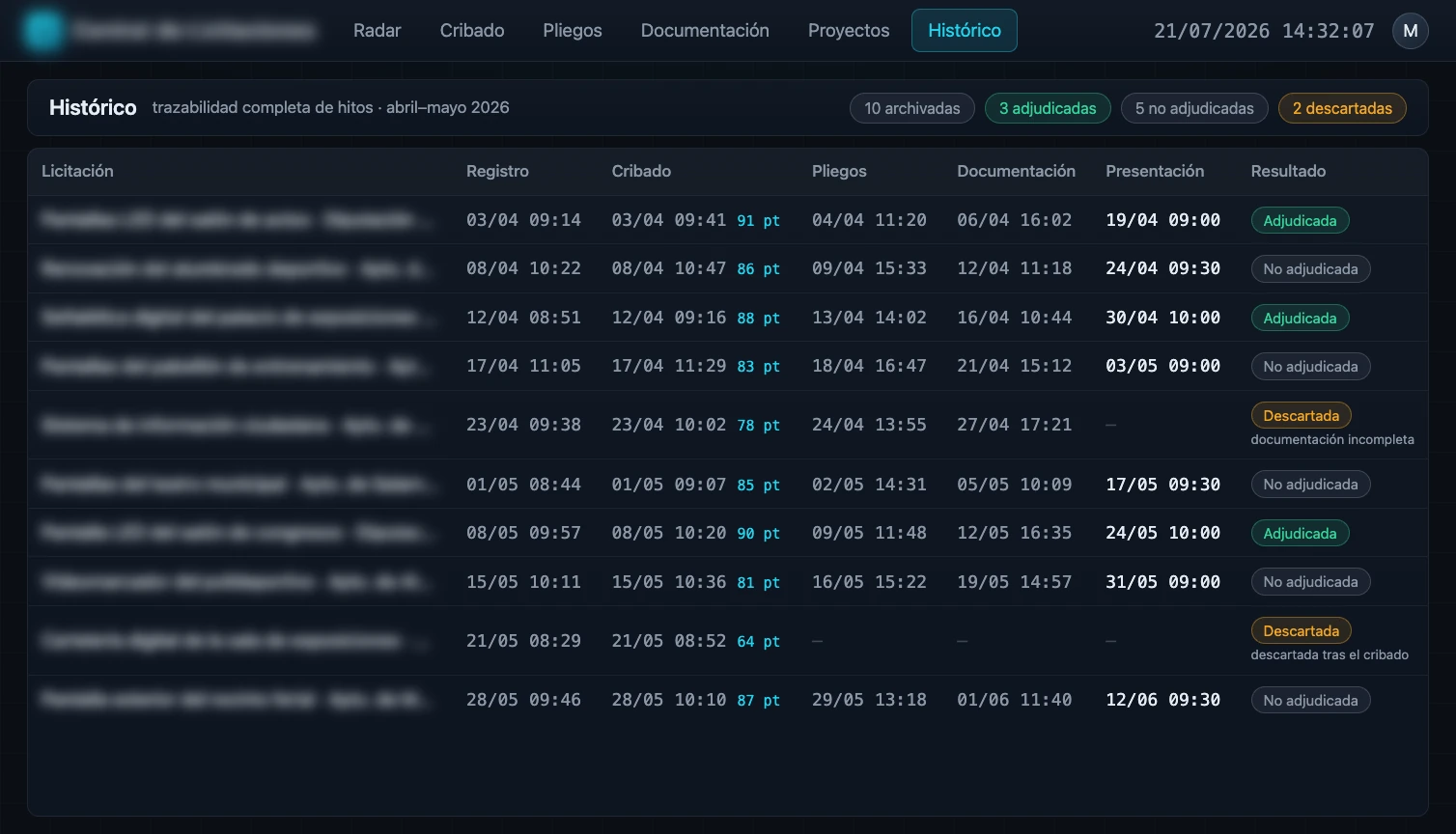Click the pliegos date "24/04 13:55"
This screenshot has height=834, width=1456.
pyautogui.click(x=869, y=425)
